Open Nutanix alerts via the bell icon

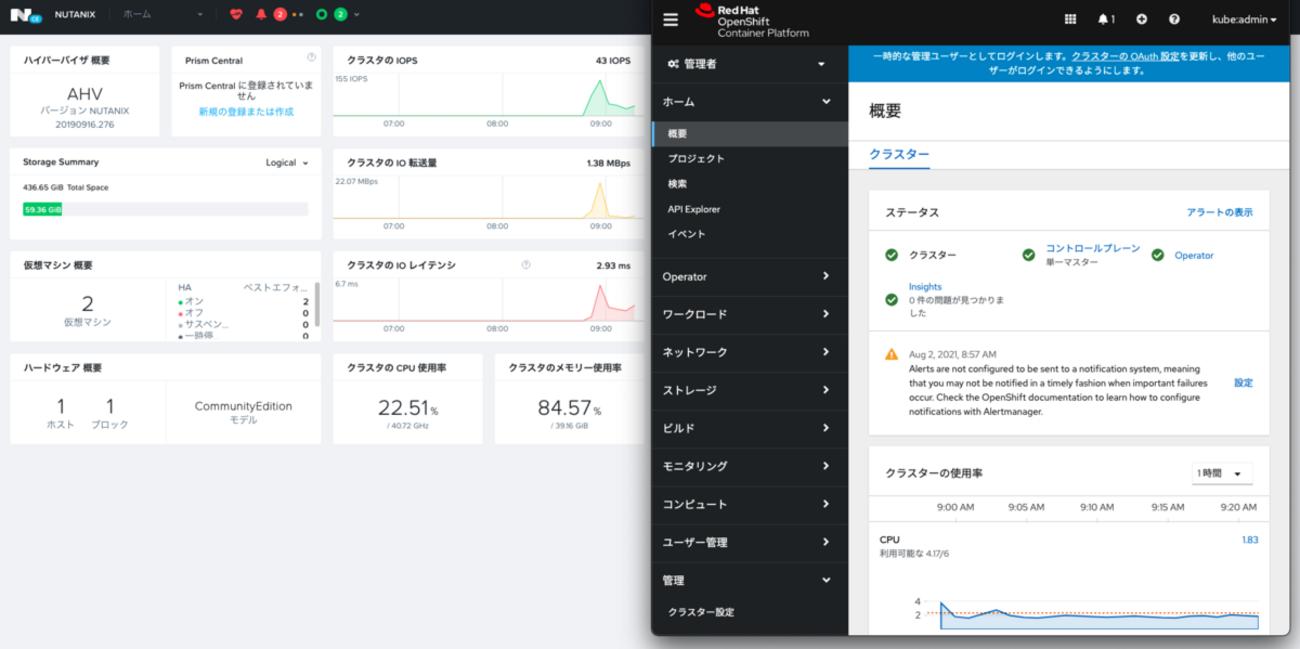[x=262, y=15]
